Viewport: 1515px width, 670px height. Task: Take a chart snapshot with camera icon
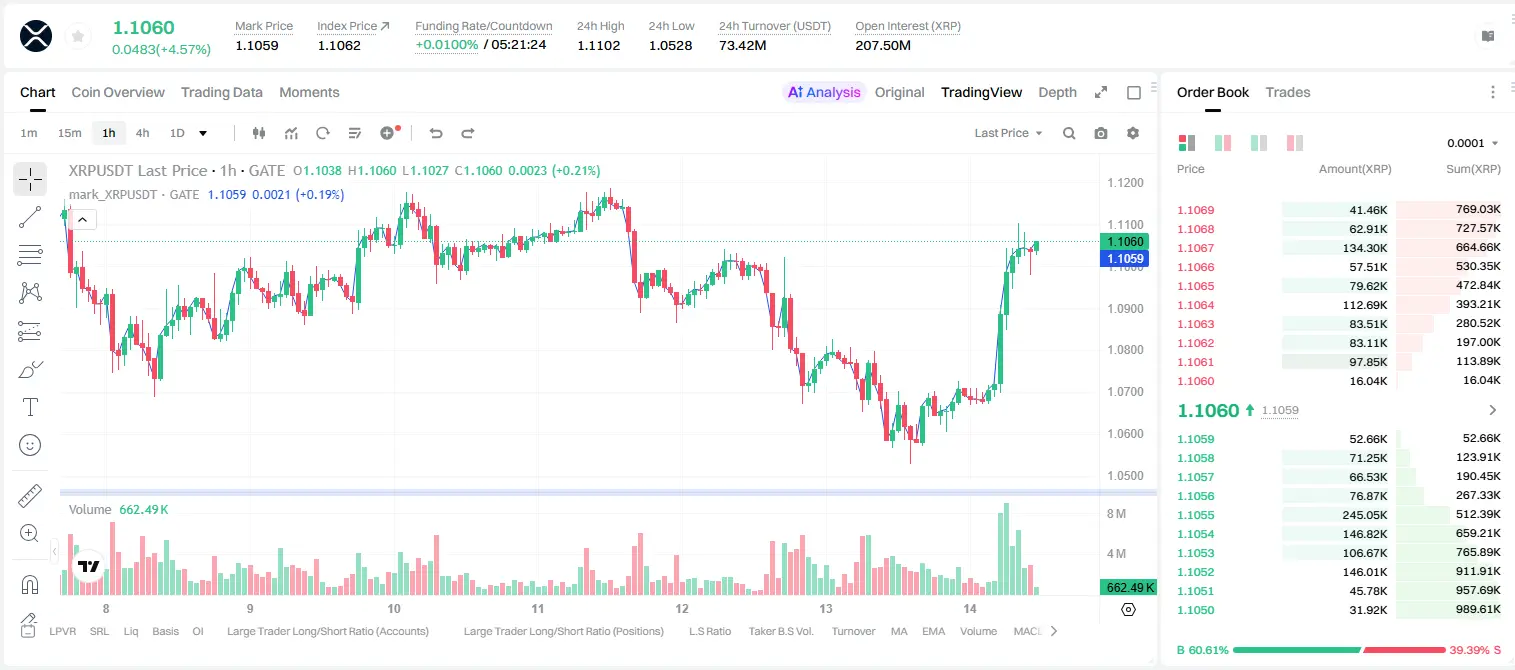(1101, 133)
